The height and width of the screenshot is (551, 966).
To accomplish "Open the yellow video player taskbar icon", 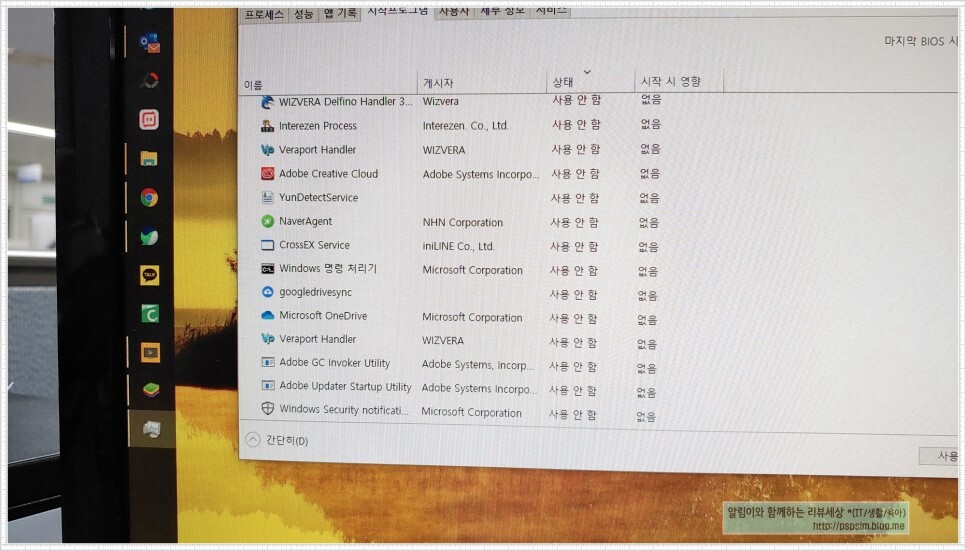I will pyautogui.click(x=150, y=353).
